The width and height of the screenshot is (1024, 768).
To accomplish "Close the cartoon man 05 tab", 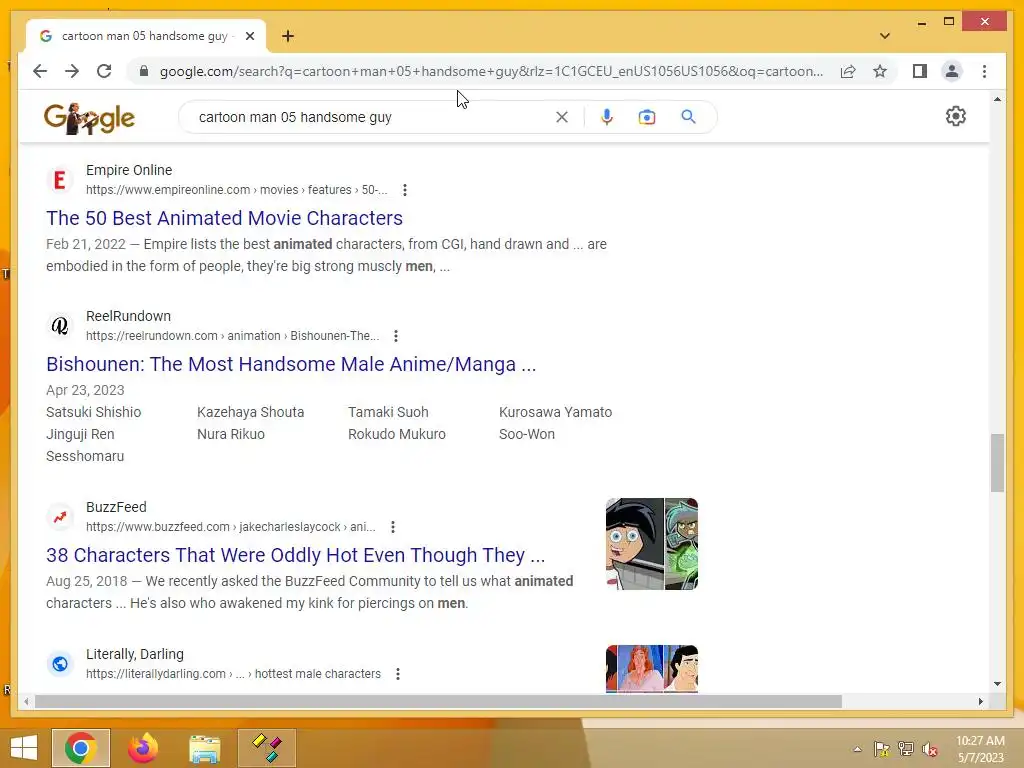I will [249, 36].
